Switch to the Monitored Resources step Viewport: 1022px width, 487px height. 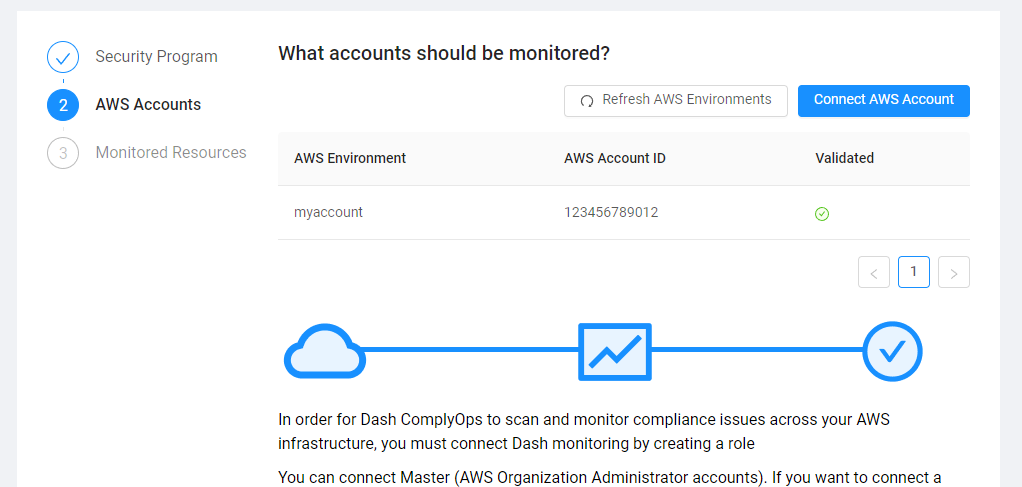171,153
